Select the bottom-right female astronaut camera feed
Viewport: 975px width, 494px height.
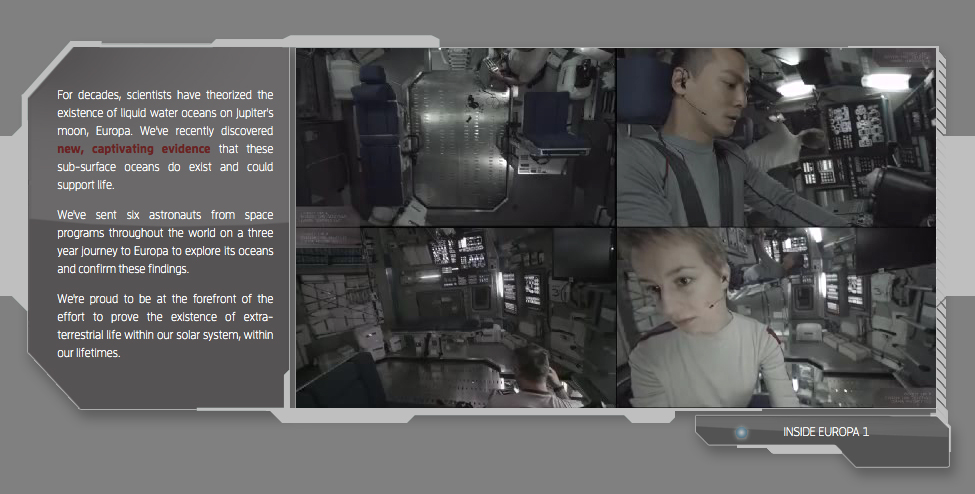(776, 317)
